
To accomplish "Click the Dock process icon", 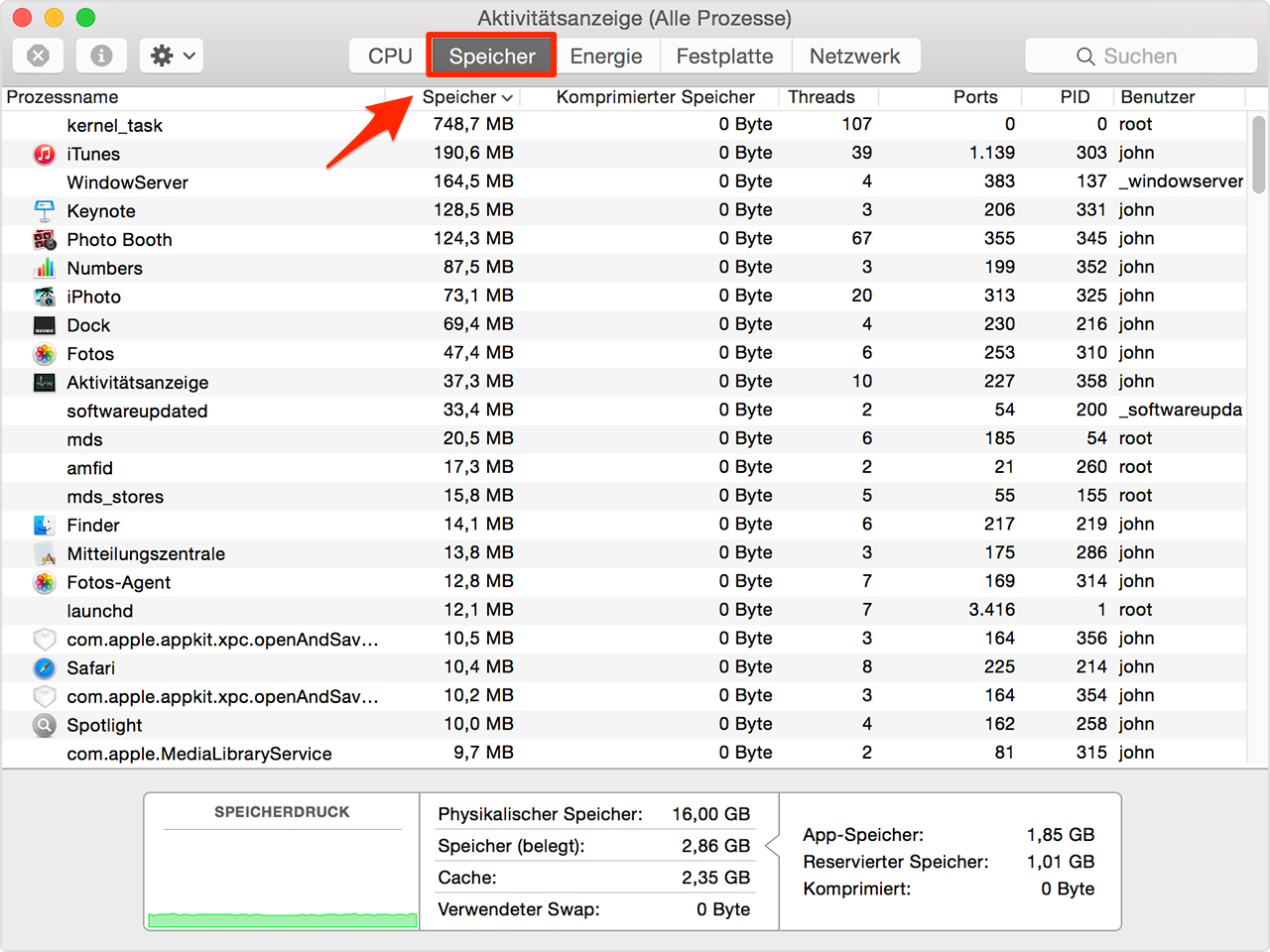I will click(x=45, y=325).
